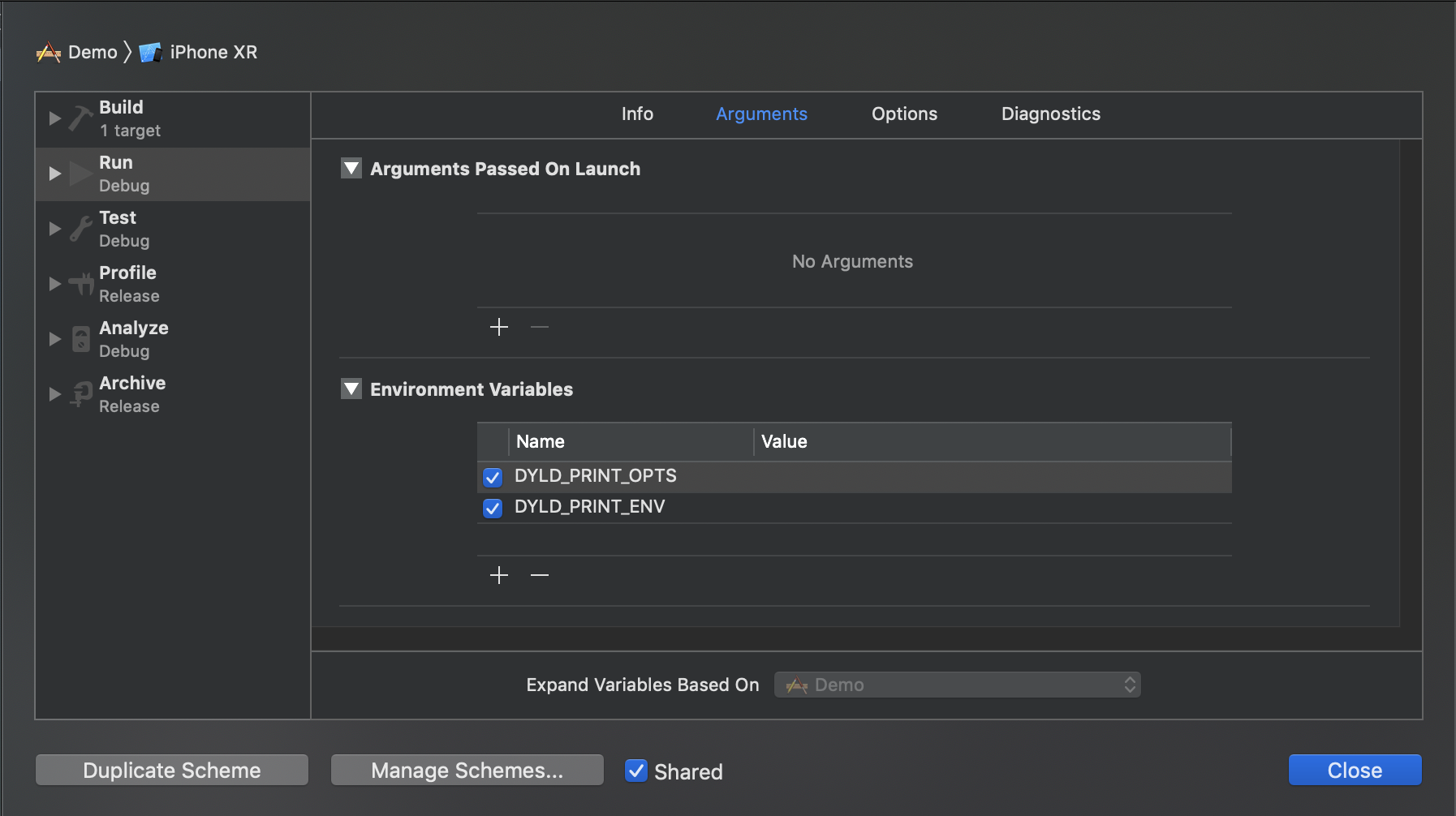Add a new launch argument with plus
This screenshot has height=816, width=1456.
[499, 327]
